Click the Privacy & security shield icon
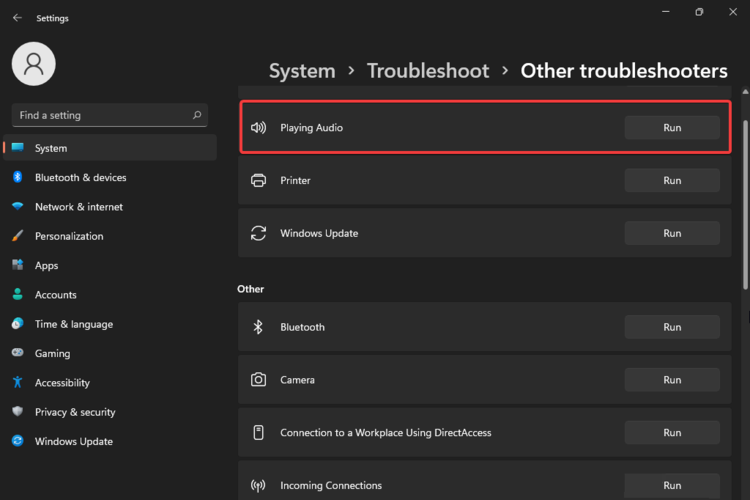This screenshot has width=750, height=500. [18, 411]
